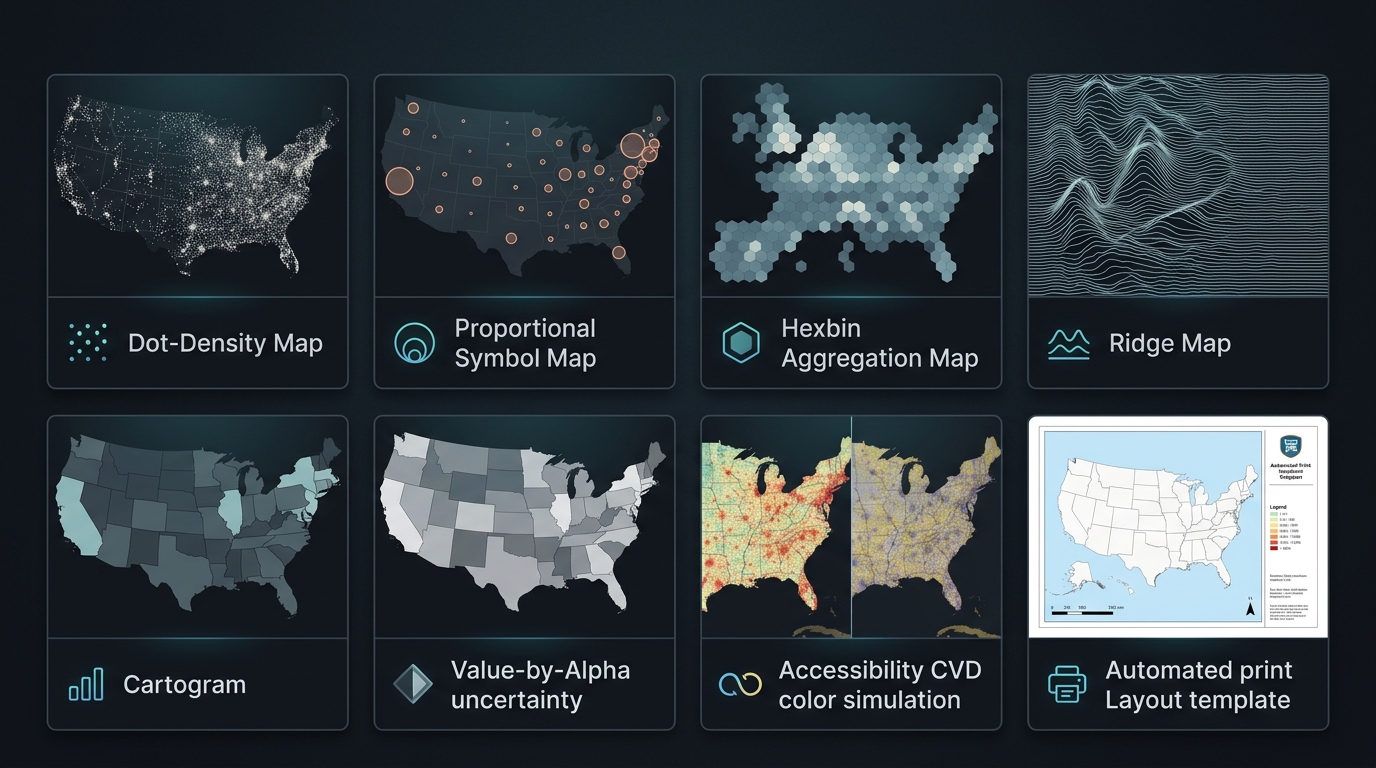Click the Proportional Symbol concentric circles icon

[x=414, y=343]
